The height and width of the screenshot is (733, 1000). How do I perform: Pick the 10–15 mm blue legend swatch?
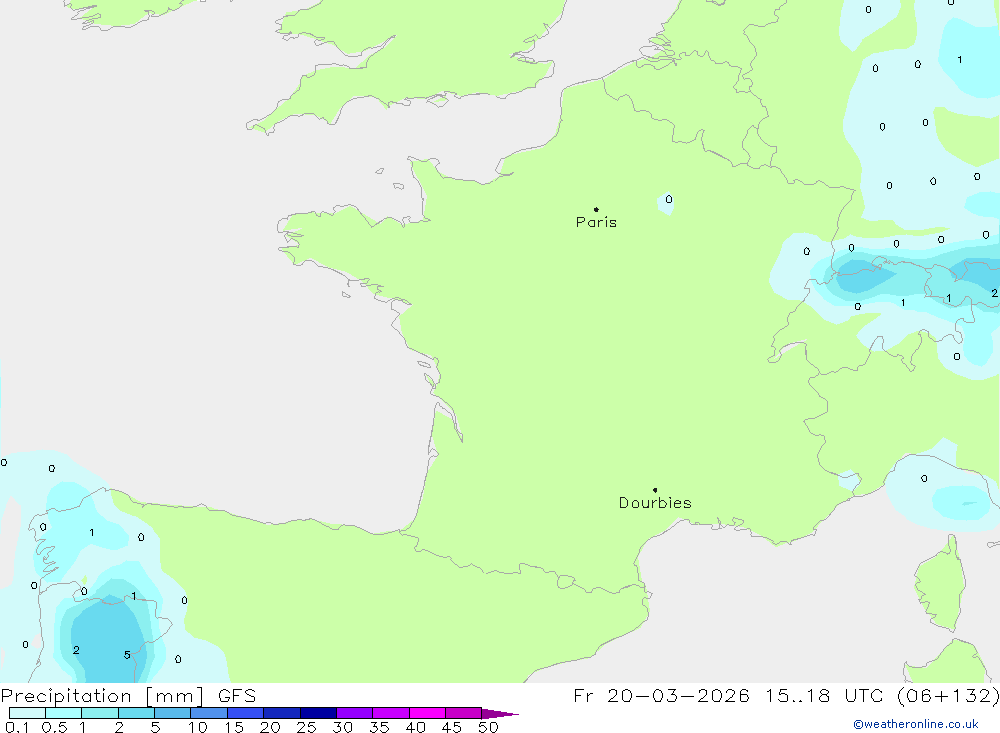coord(209,713)
